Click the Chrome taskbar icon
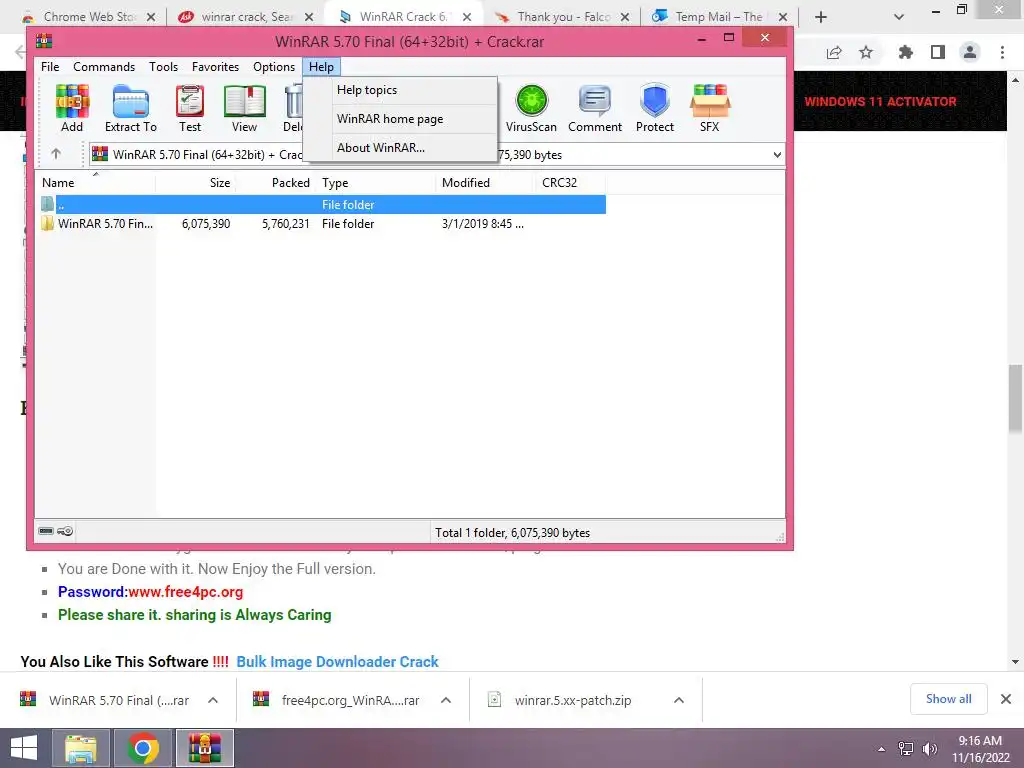Viewport: 1024px width, 768px height. click(x=143, y=748)
